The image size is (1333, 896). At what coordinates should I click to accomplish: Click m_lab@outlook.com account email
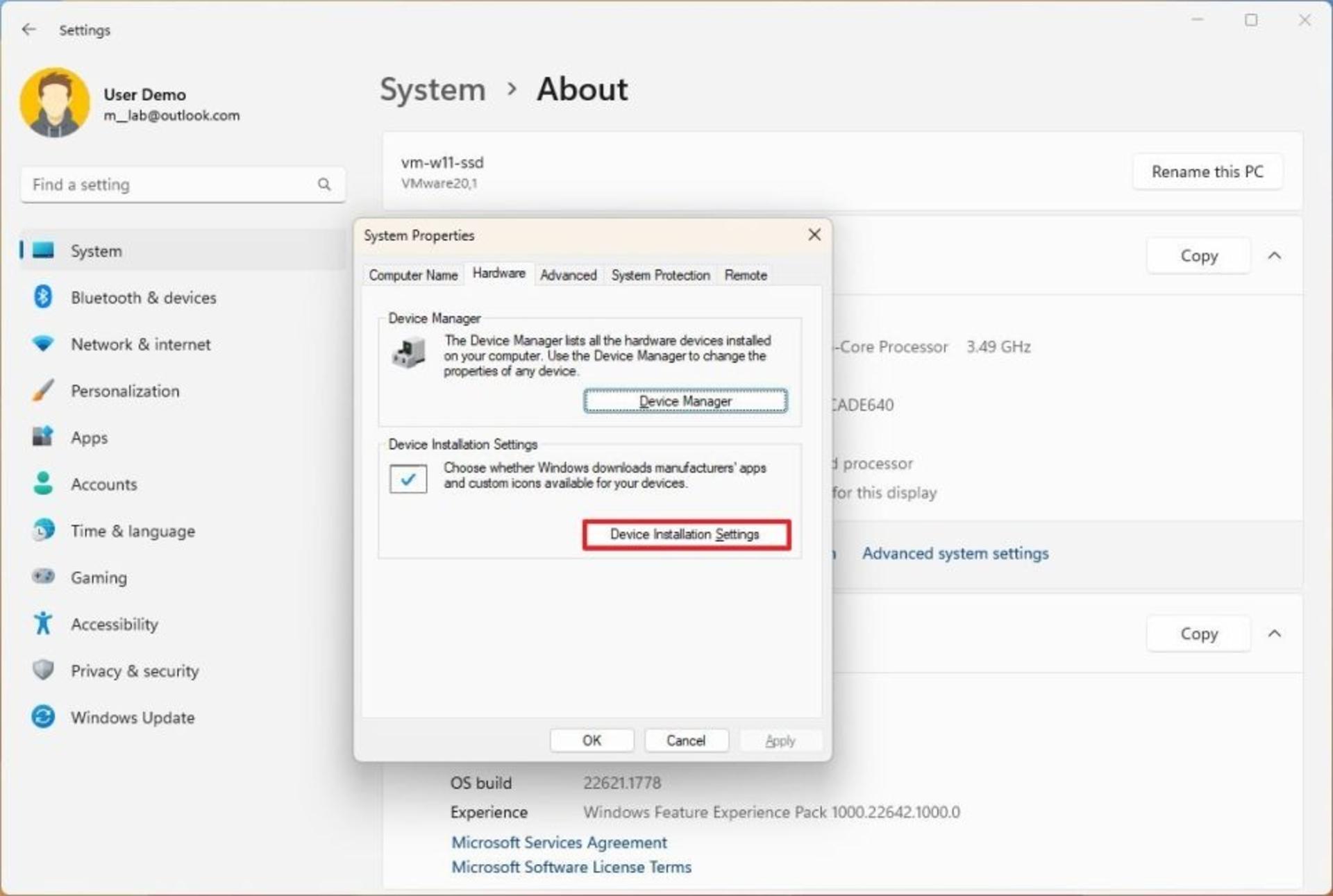tap(172, 115)
